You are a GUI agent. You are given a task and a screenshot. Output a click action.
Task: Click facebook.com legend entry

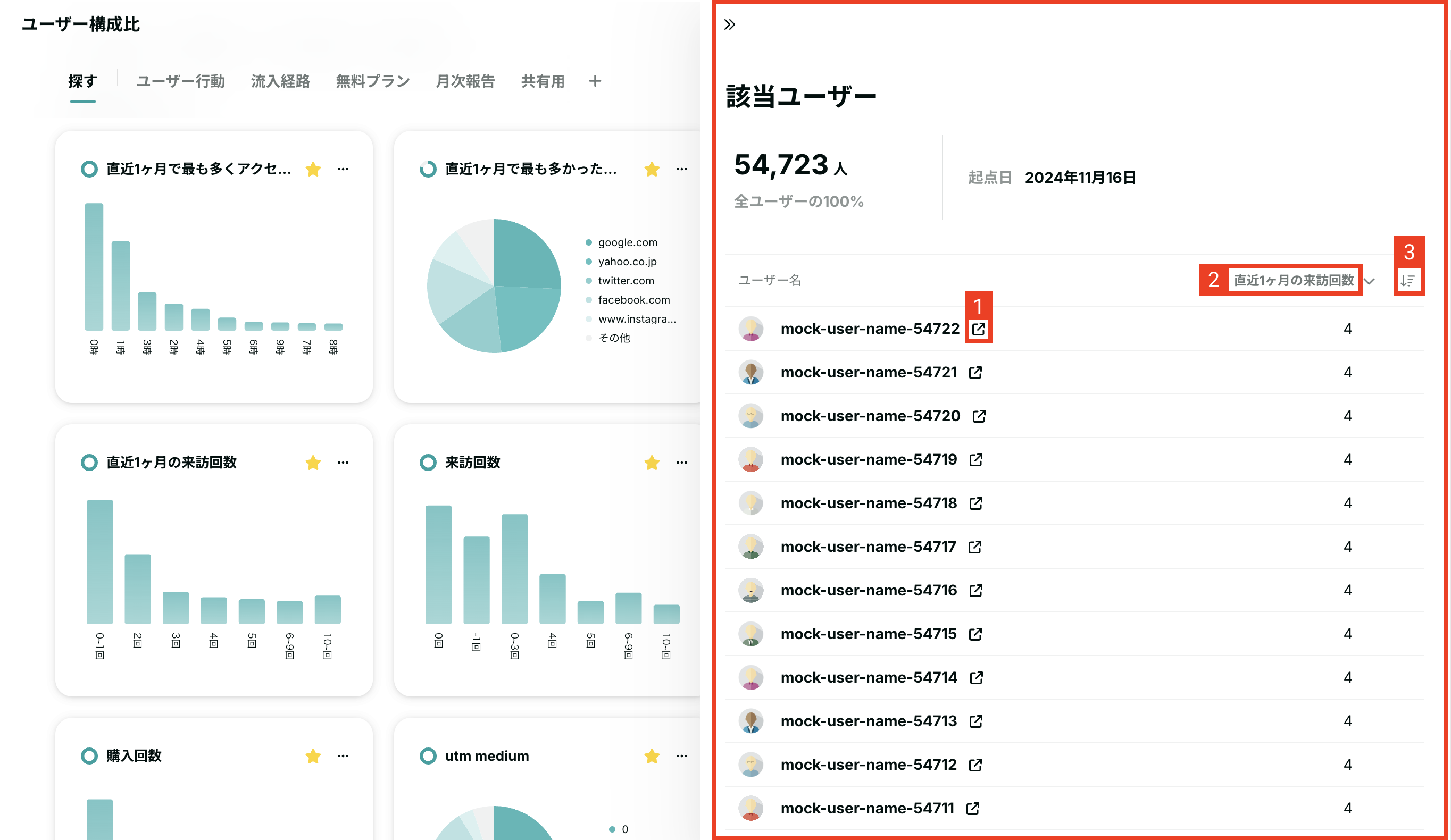[628, 300]
